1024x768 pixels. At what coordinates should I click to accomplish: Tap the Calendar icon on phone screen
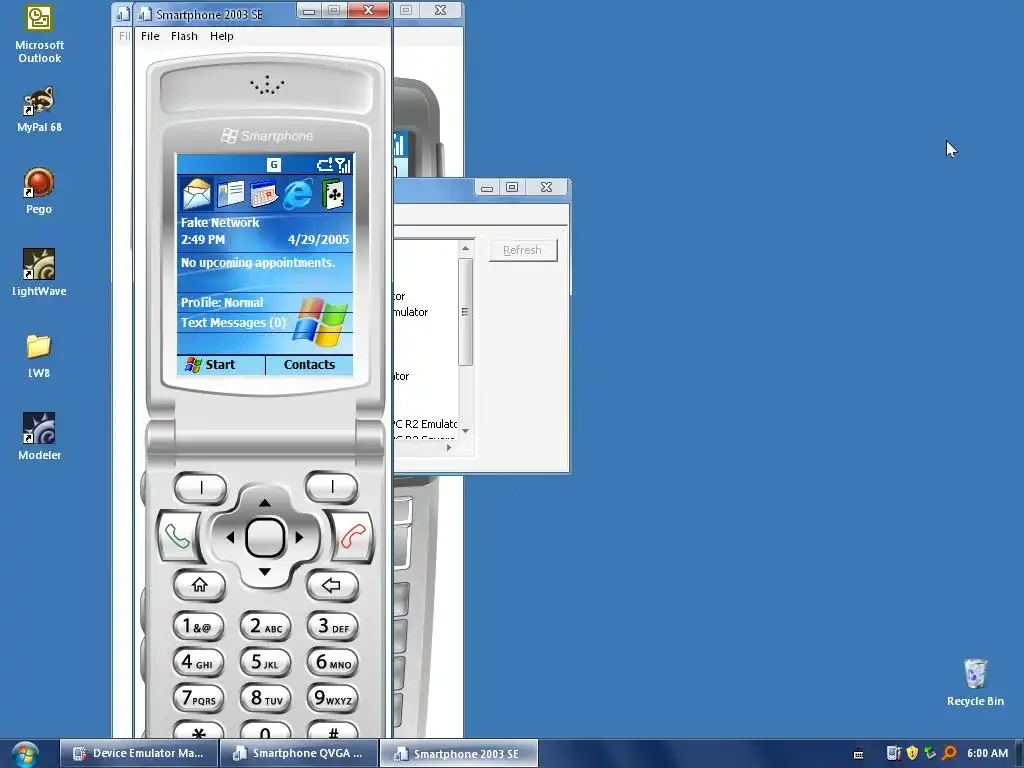click(x=264, y=195)
